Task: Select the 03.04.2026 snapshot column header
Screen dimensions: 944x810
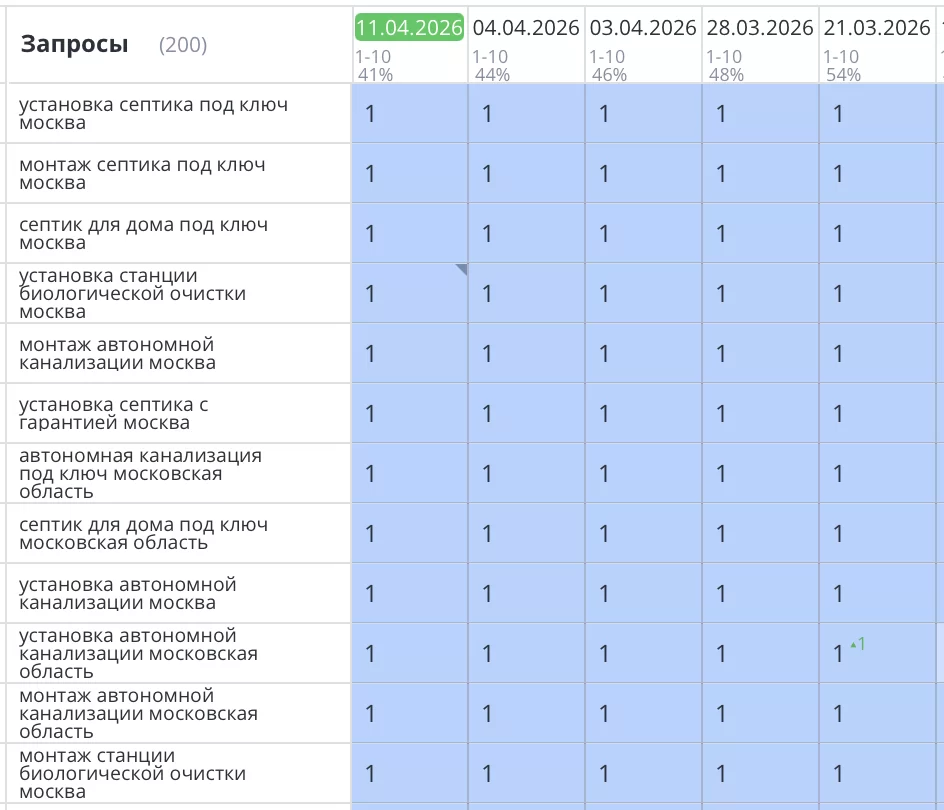Action: pos(643,27)
